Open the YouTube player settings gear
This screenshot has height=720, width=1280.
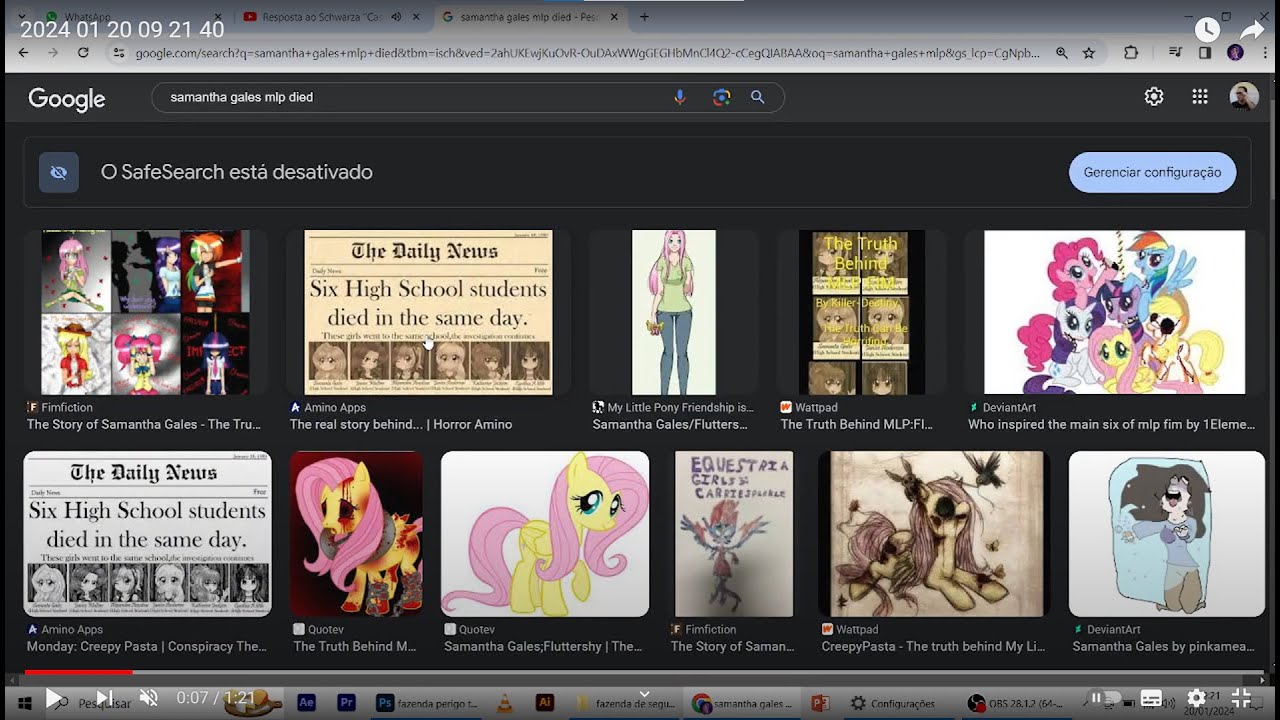1196,698
